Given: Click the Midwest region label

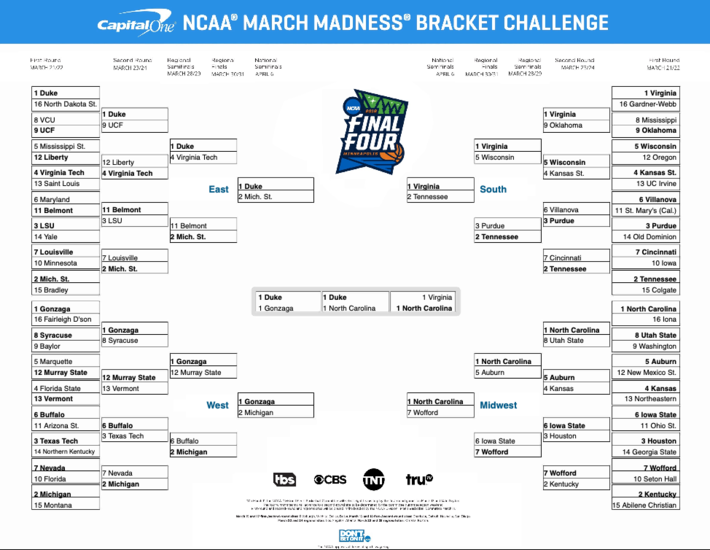Looking at the screenshot, I should [498, 405].
